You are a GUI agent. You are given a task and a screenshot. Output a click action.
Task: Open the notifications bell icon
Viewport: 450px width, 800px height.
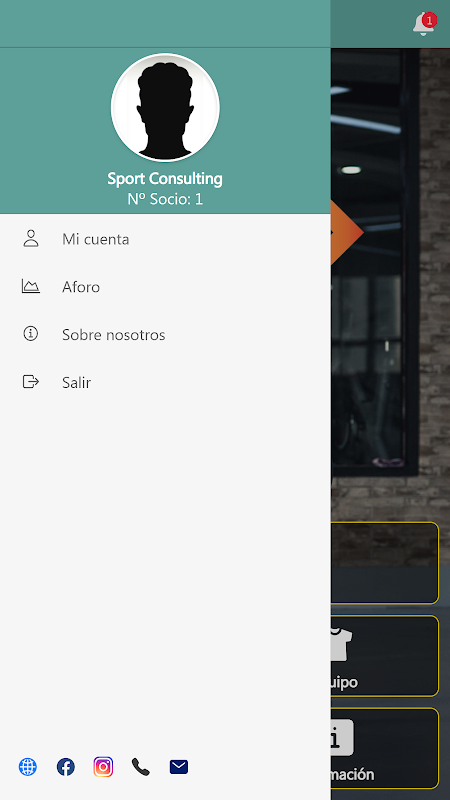pos(423,24)
